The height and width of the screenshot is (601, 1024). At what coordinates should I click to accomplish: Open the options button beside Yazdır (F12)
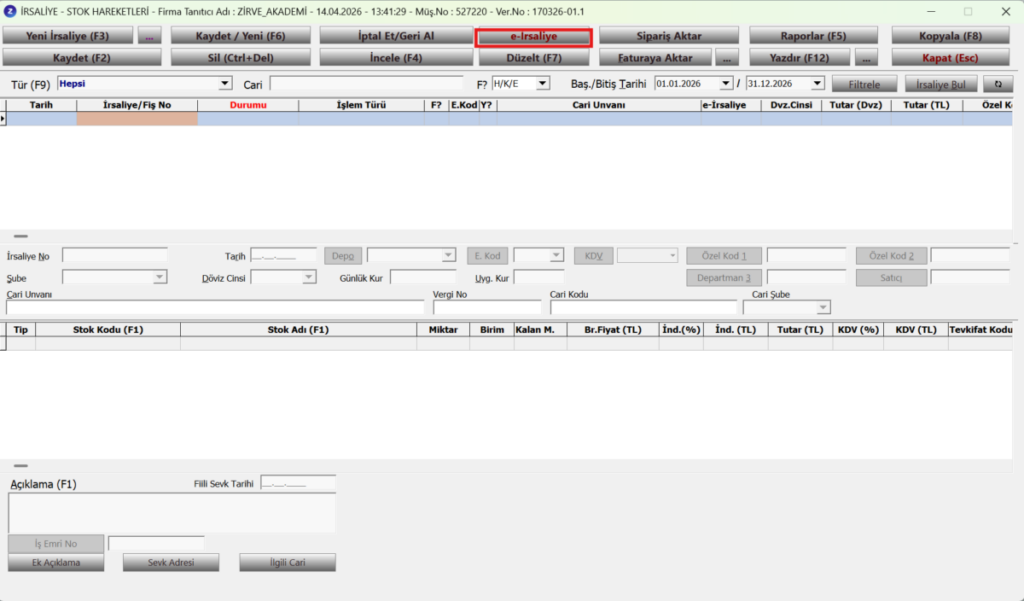click(866, 57)
